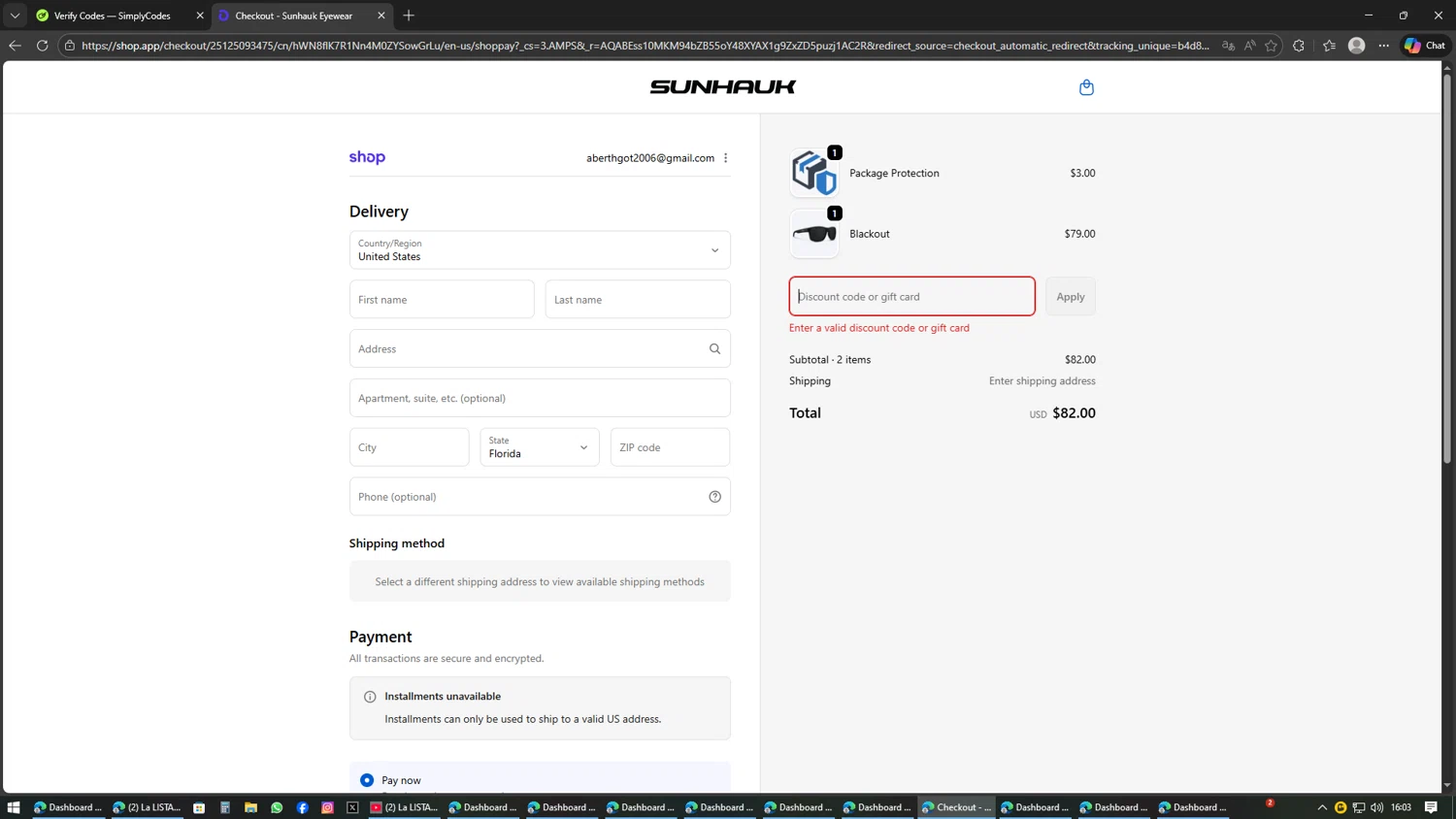The image size is (1456, 819).
Task: Switch to the Verify Codes — SimplyCodes tab
Action: (112, 16)
